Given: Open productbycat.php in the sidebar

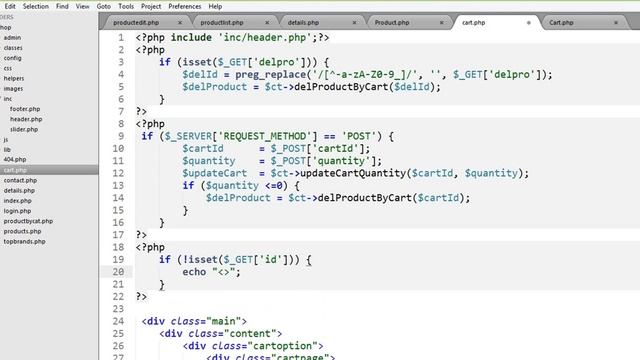Looking at the screenshot, I should click(x=28, y=221).
